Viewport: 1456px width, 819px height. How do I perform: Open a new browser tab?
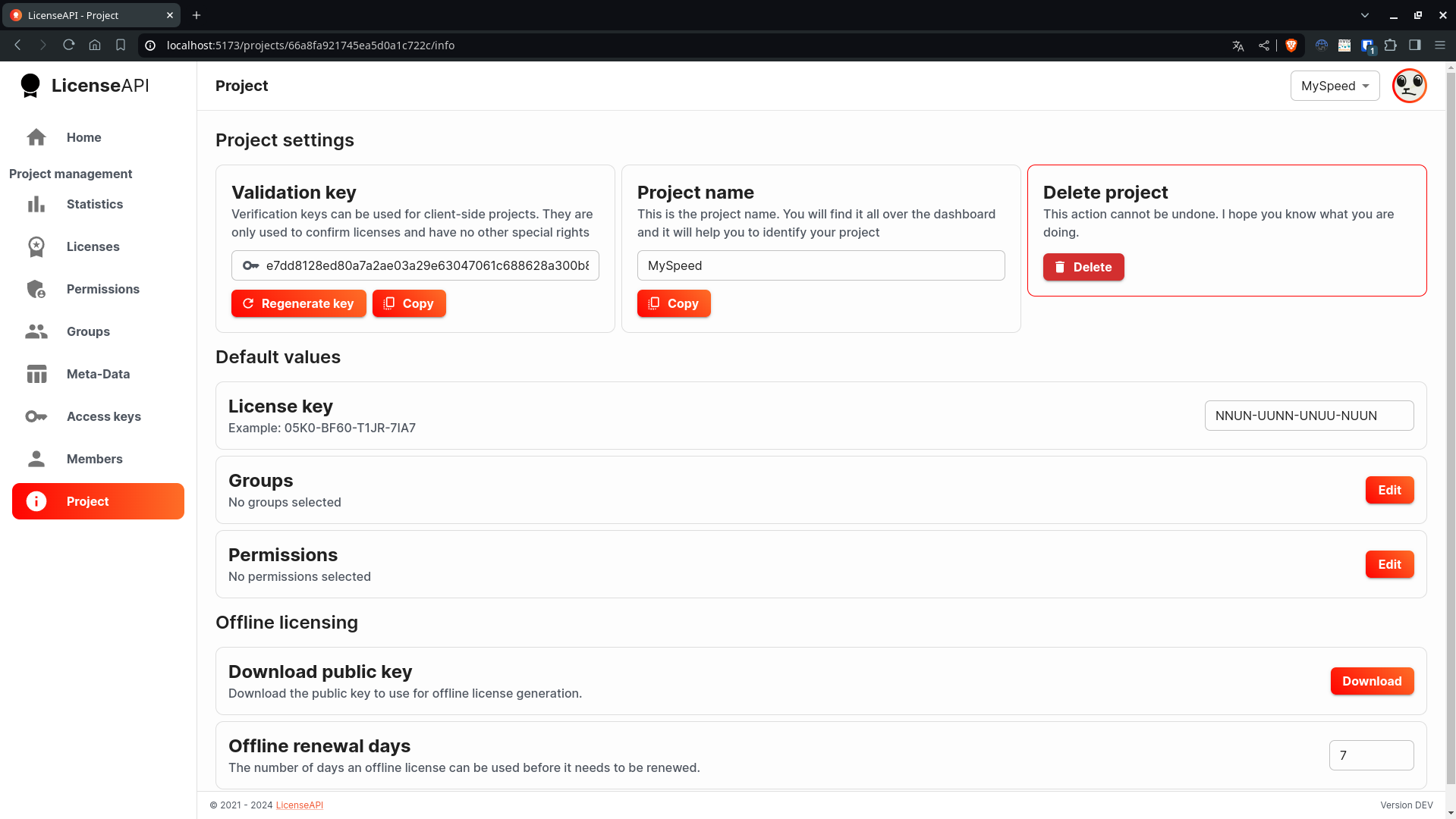click(197, 15)
